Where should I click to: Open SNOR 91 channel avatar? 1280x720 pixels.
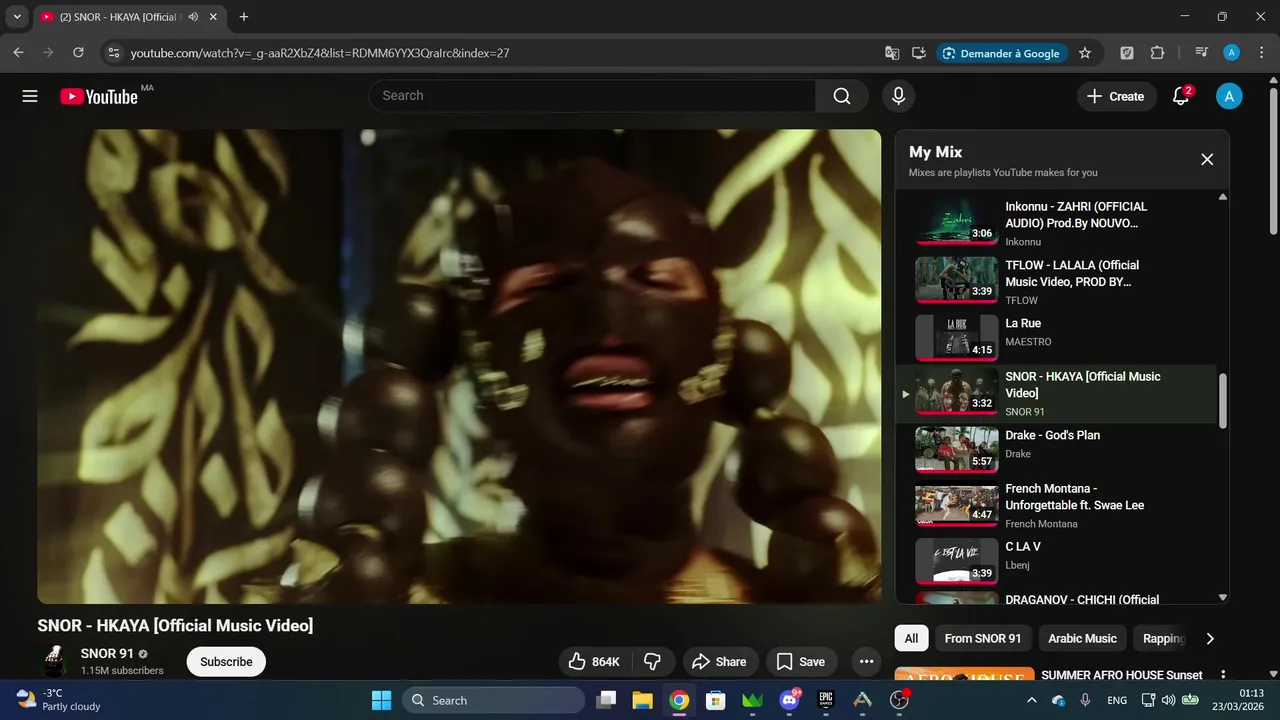(x=54, y=661)
